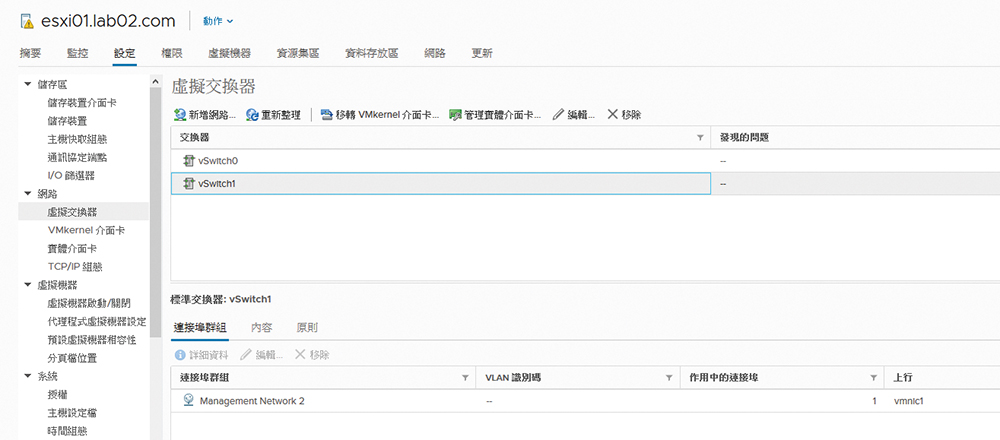Switch to the 連接埠群組 tab
The width and height of the screenshot is (1000, 440).
[x=200, y=328]
